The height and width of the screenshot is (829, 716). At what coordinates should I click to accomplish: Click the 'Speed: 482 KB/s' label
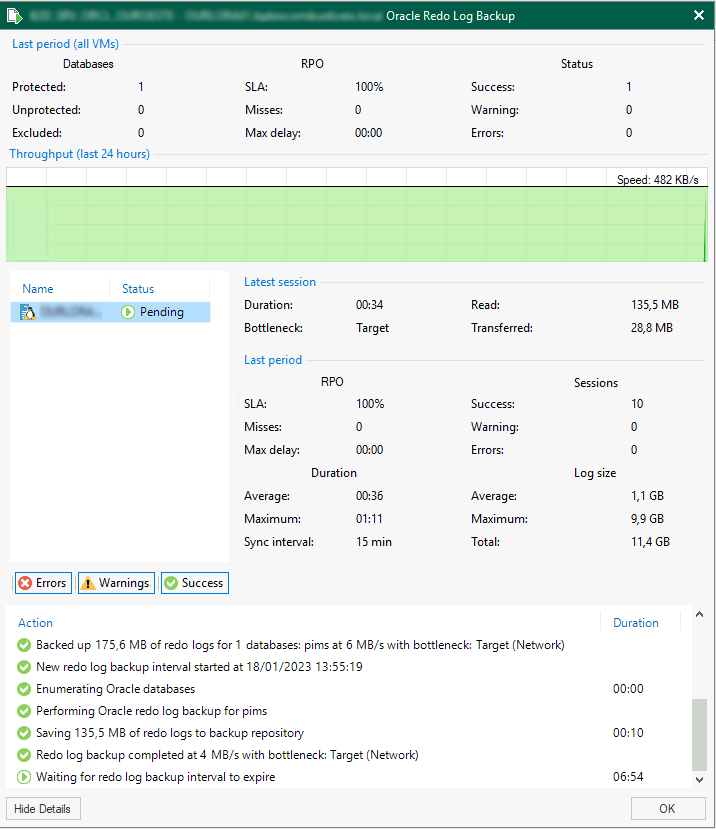657,180
